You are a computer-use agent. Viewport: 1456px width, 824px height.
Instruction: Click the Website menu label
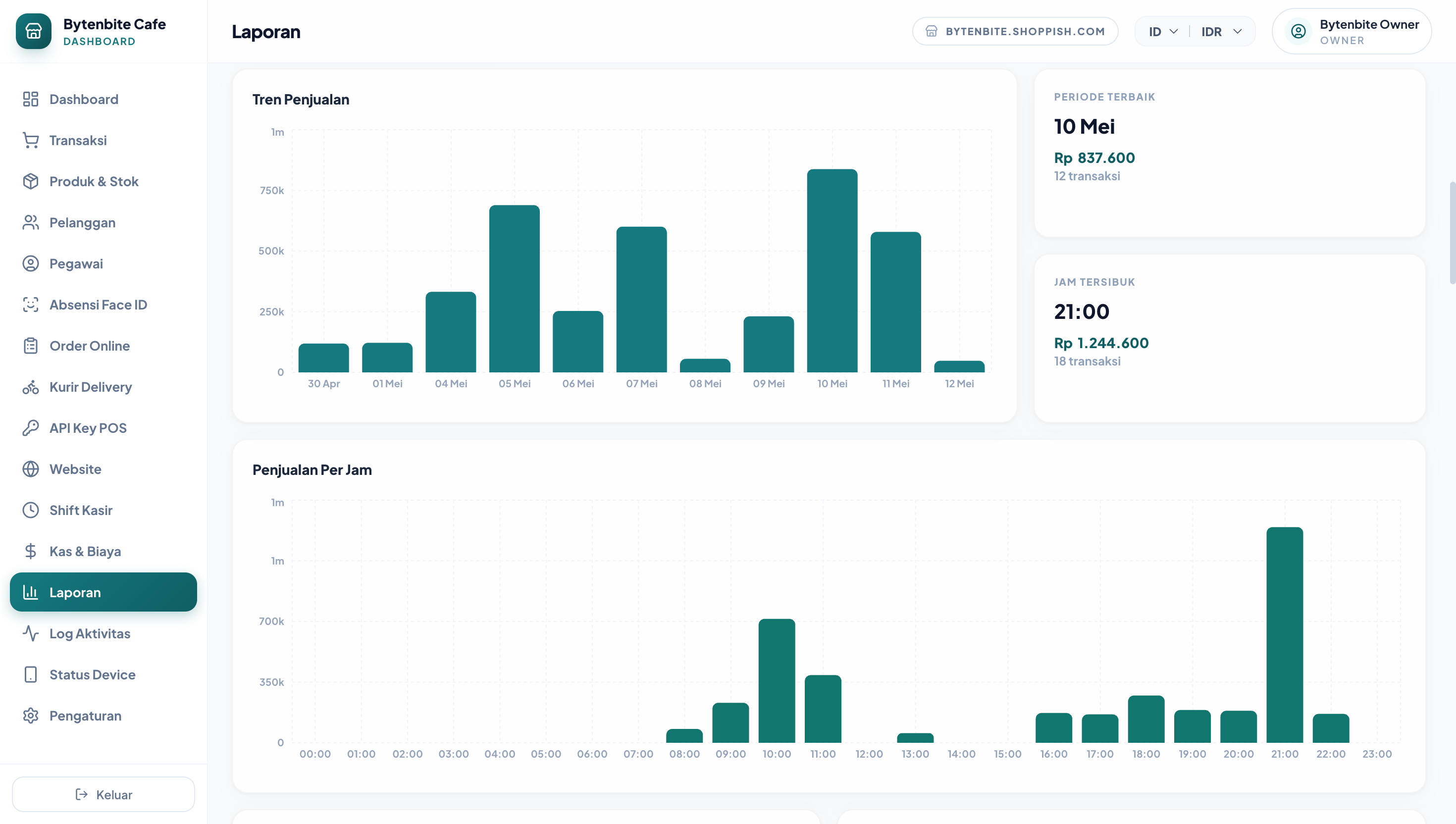75,469
